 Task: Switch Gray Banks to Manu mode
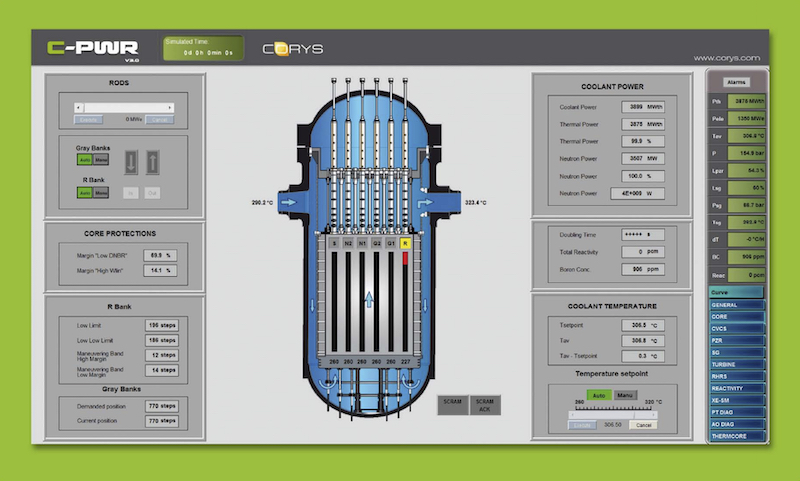(x=101, y=159)
